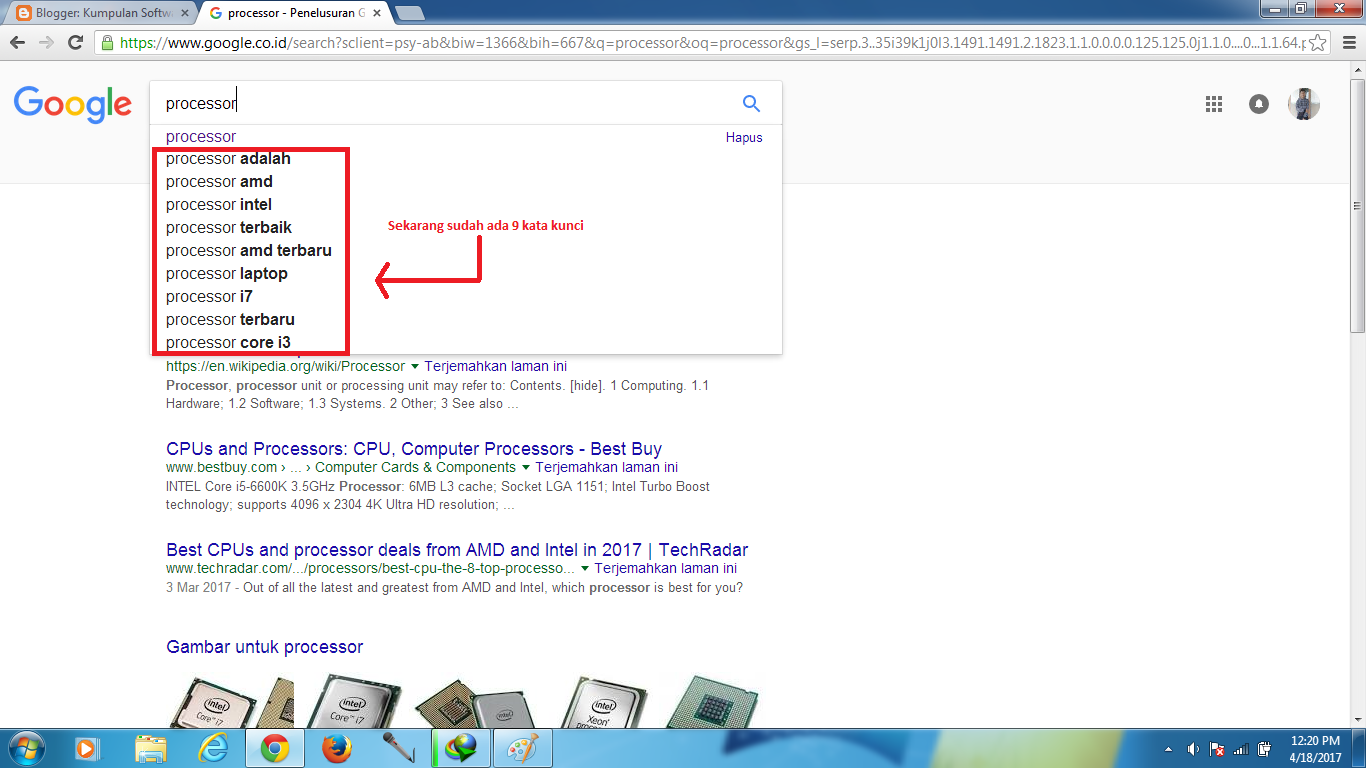The height and width of the screenshot is (768, 1366).
Task: Click the Google search input field
Action: click(x=445, y=103)
